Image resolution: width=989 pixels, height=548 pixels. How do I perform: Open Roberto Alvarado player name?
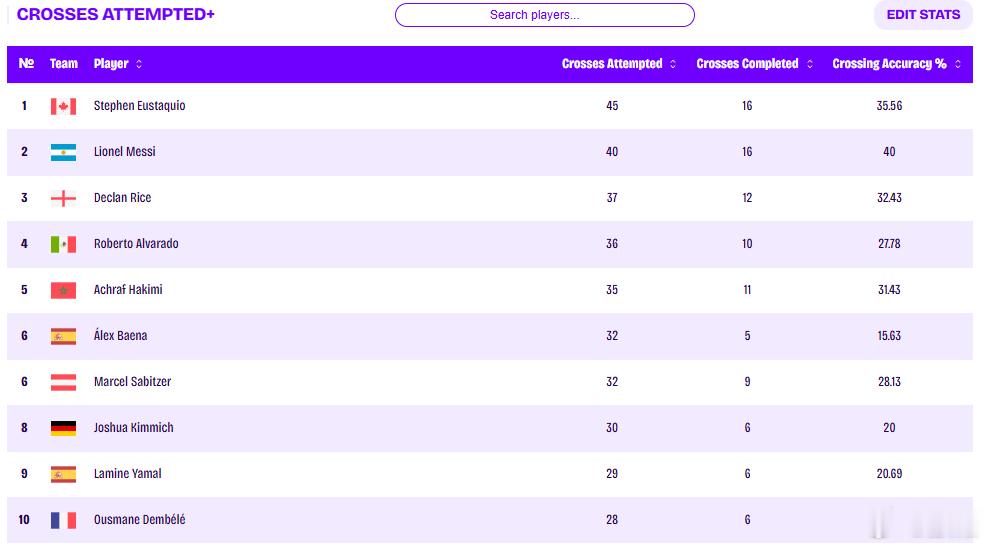[136, 244]
